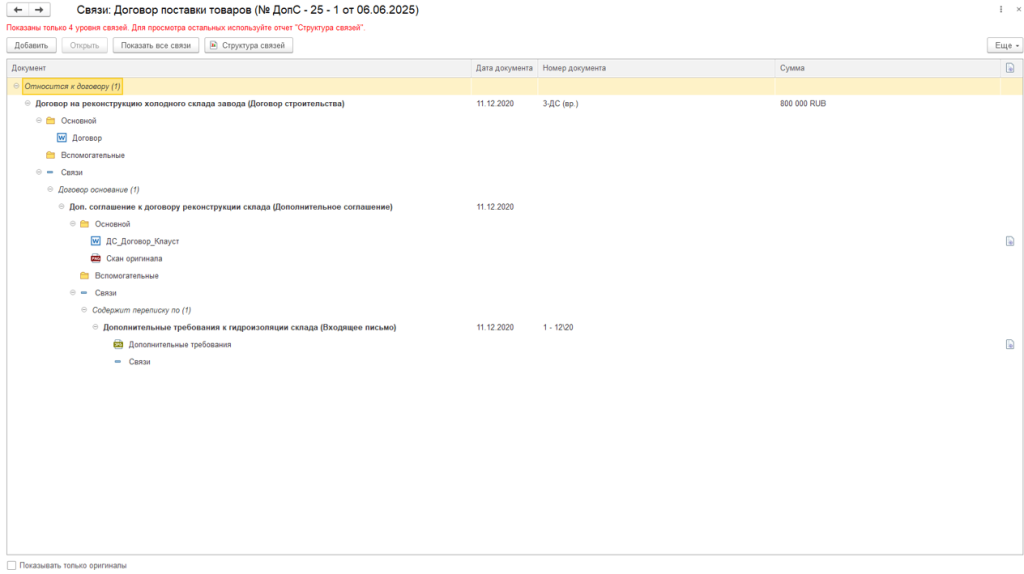This screenshot has height=574, width=1024.
Task: Click the Добавить button
Action: coord(32,46)
